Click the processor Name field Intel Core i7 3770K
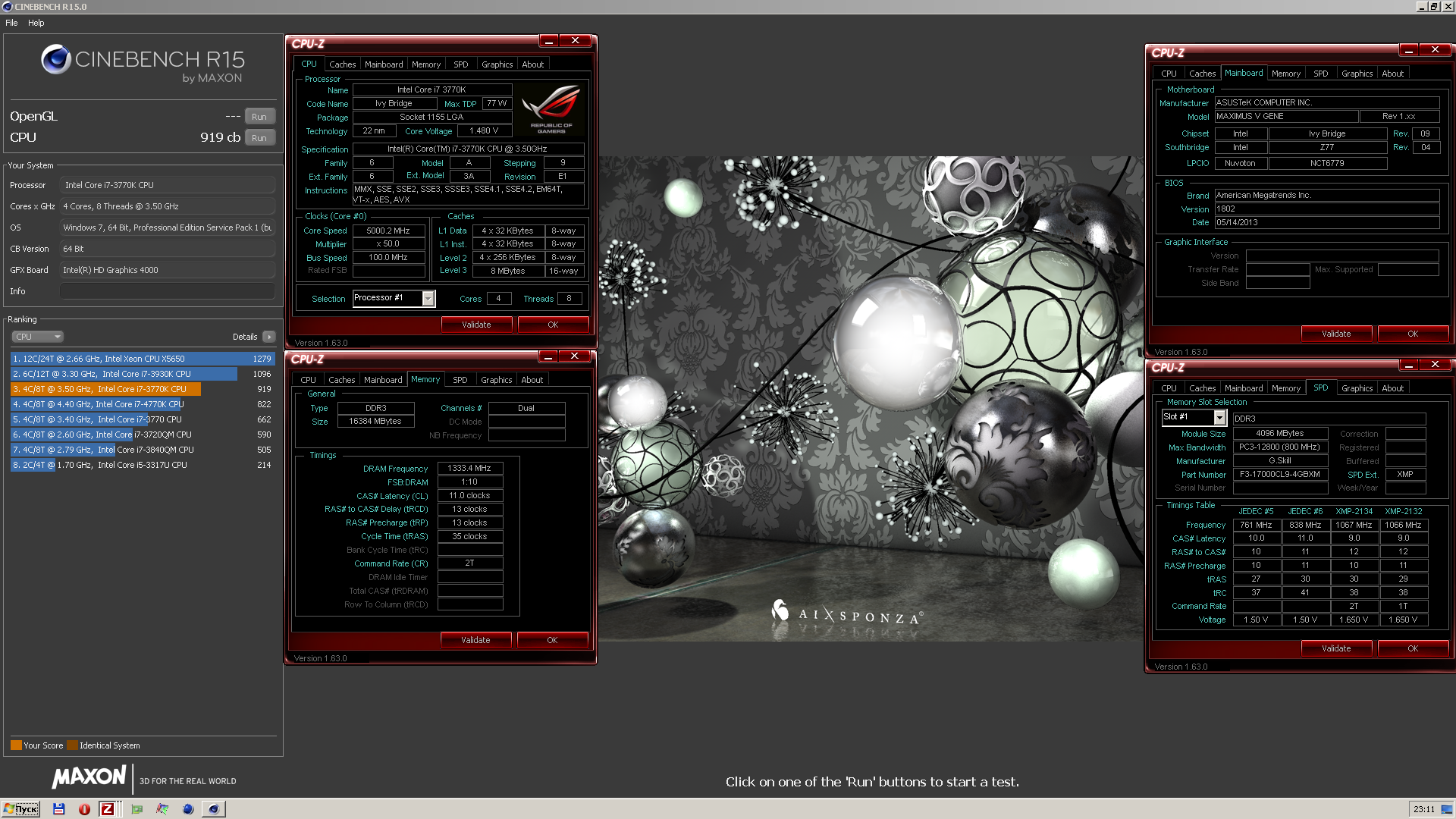 pos(431,89)
